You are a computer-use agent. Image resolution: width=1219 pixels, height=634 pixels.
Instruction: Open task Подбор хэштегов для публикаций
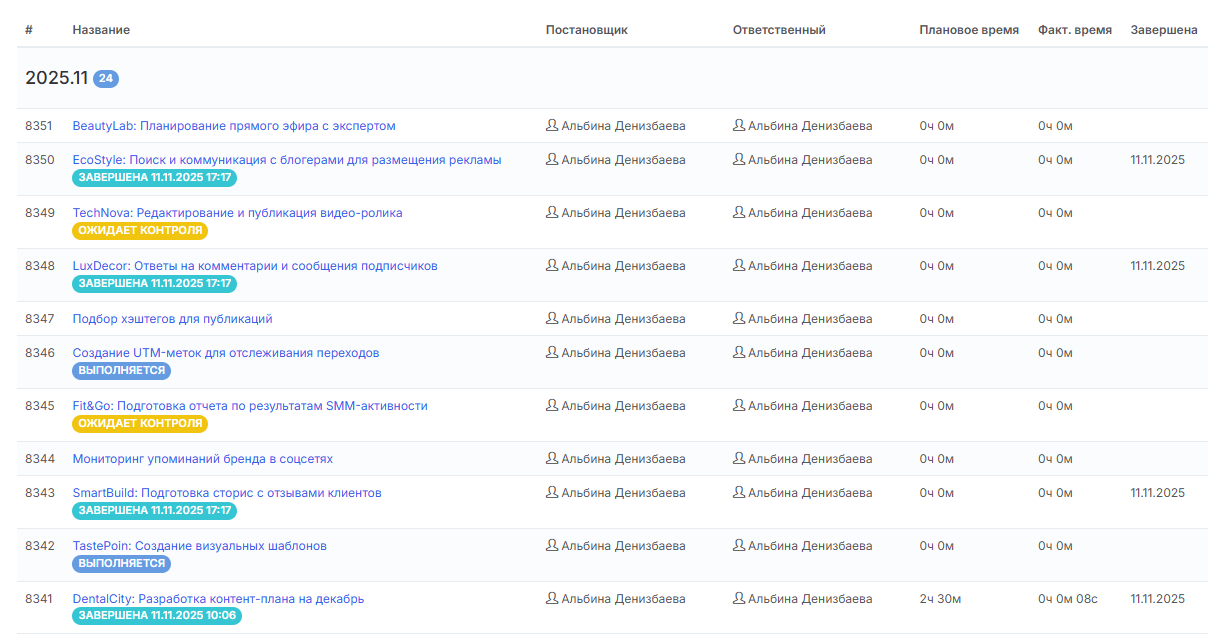pyautogui.click(x=172, y=319)
